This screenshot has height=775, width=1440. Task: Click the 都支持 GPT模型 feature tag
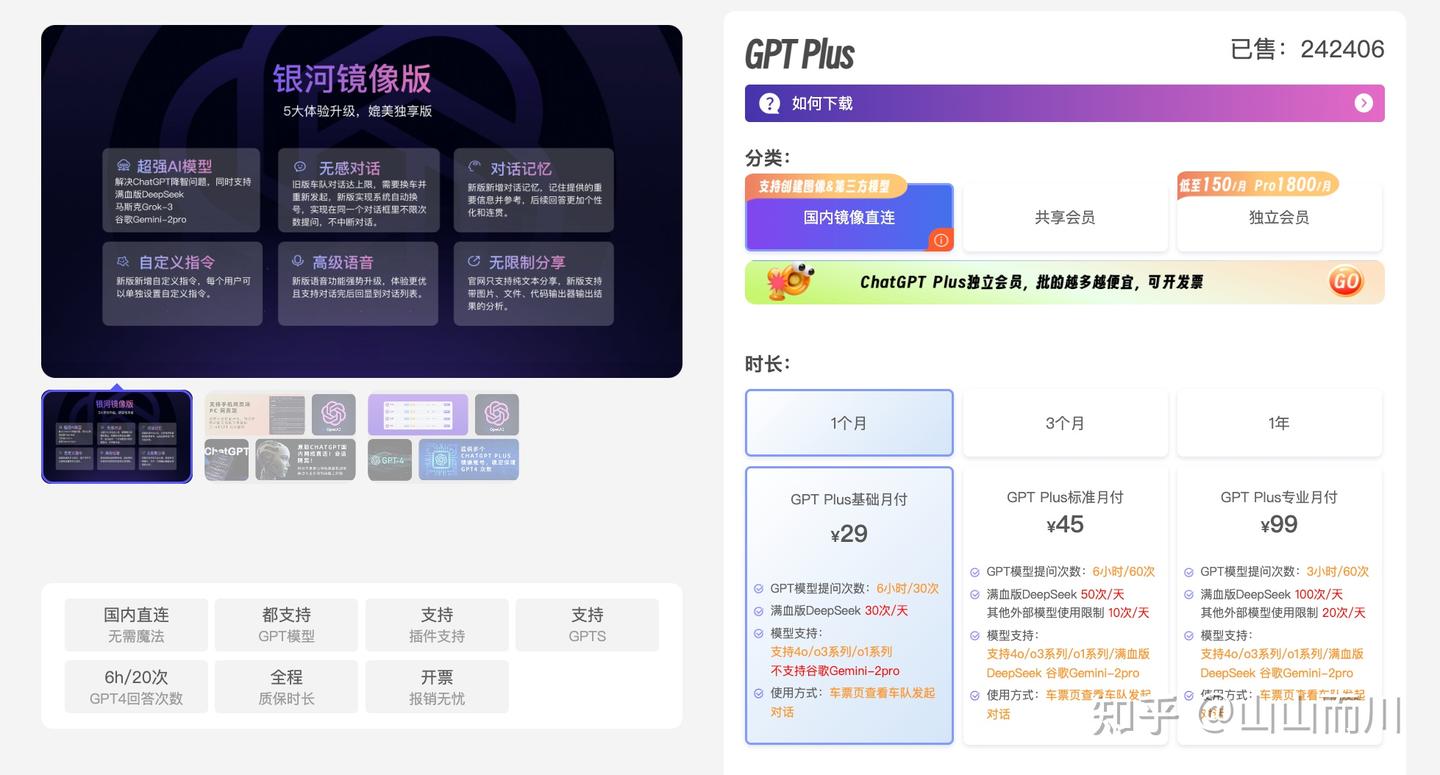[x=286, y=624]
